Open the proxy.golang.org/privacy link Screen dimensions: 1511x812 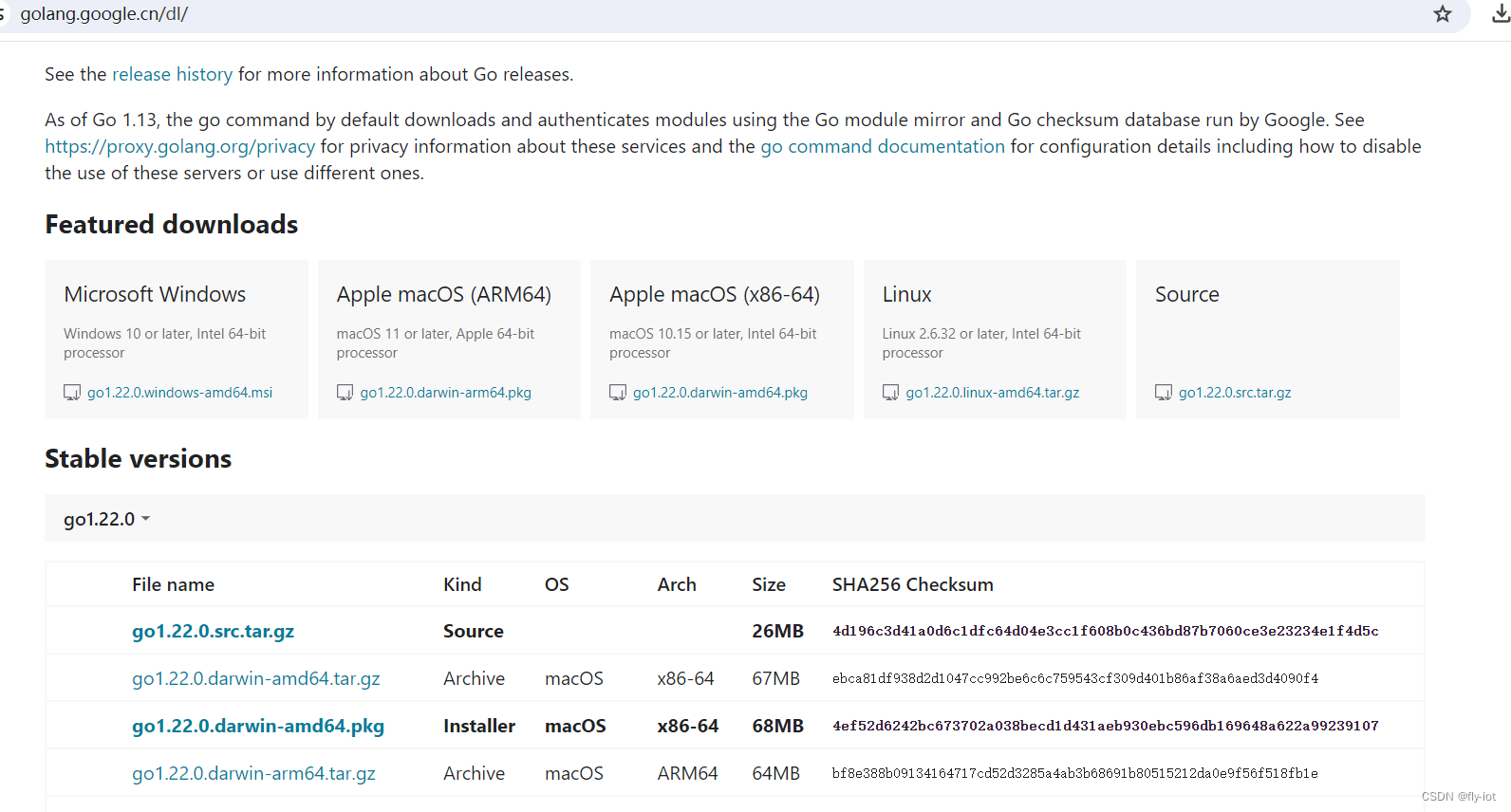tap(179, 146)
